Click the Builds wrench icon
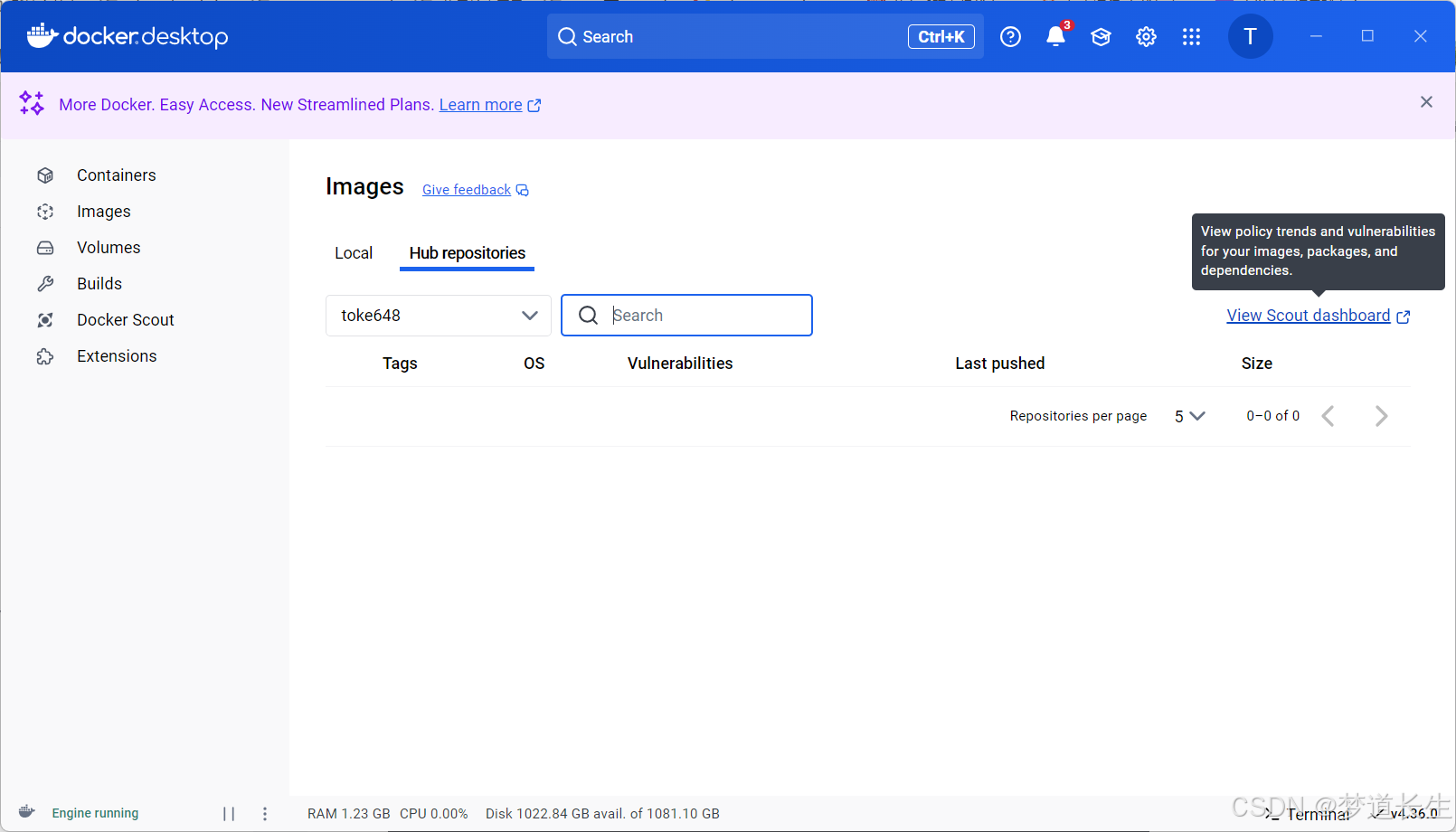Image resolution: width=1456 pixels, height=832 pixels. coord(45,284)
